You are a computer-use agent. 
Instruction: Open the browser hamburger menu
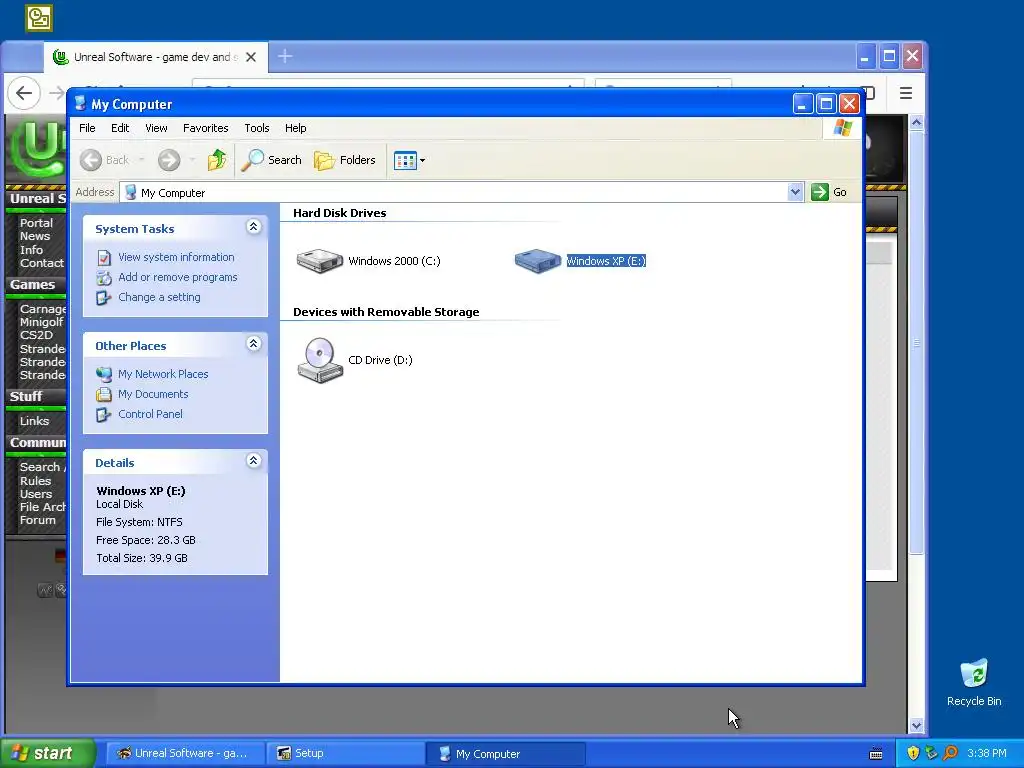906,93
